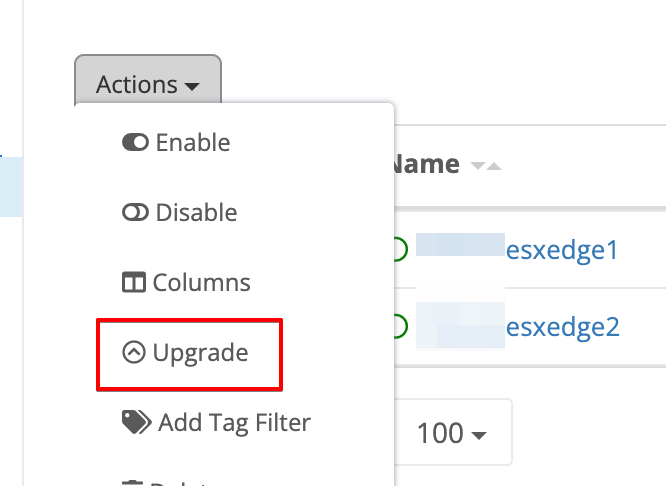Open the esxedge2 link
Image resolution: width=666 pixels, height=486 pixels.
(x=563, y=326)
